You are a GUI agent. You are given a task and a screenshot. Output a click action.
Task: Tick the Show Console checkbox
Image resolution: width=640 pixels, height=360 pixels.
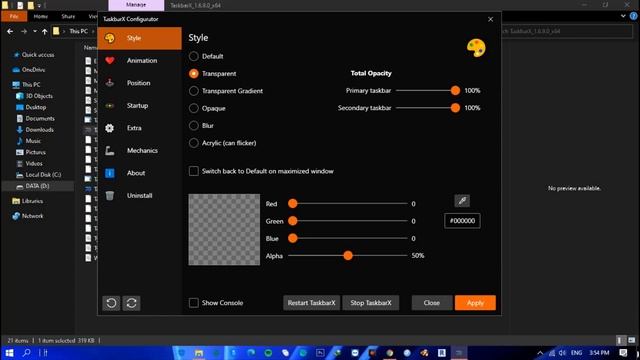[x=193, y=303]
